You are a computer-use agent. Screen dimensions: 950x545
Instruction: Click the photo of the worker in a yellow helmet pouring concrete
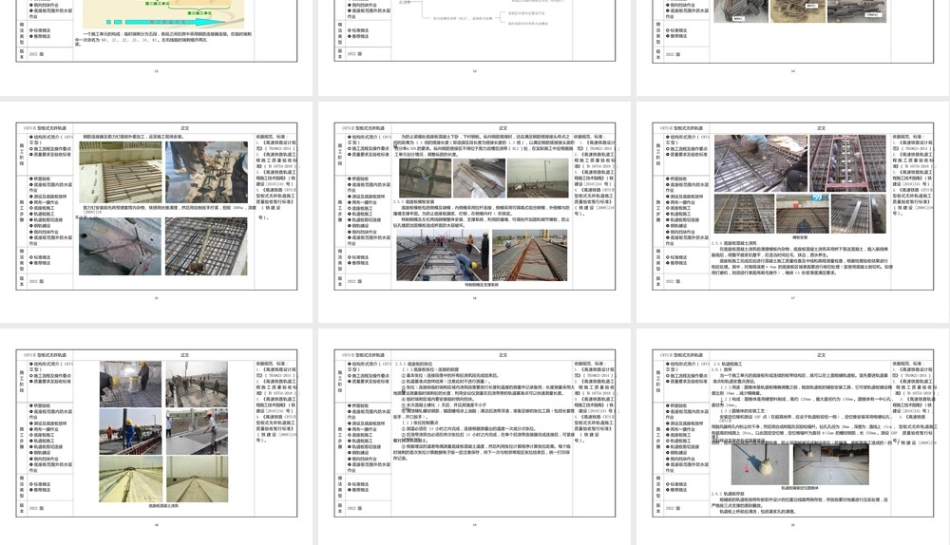pyautogui.click(x=130, y=432)
